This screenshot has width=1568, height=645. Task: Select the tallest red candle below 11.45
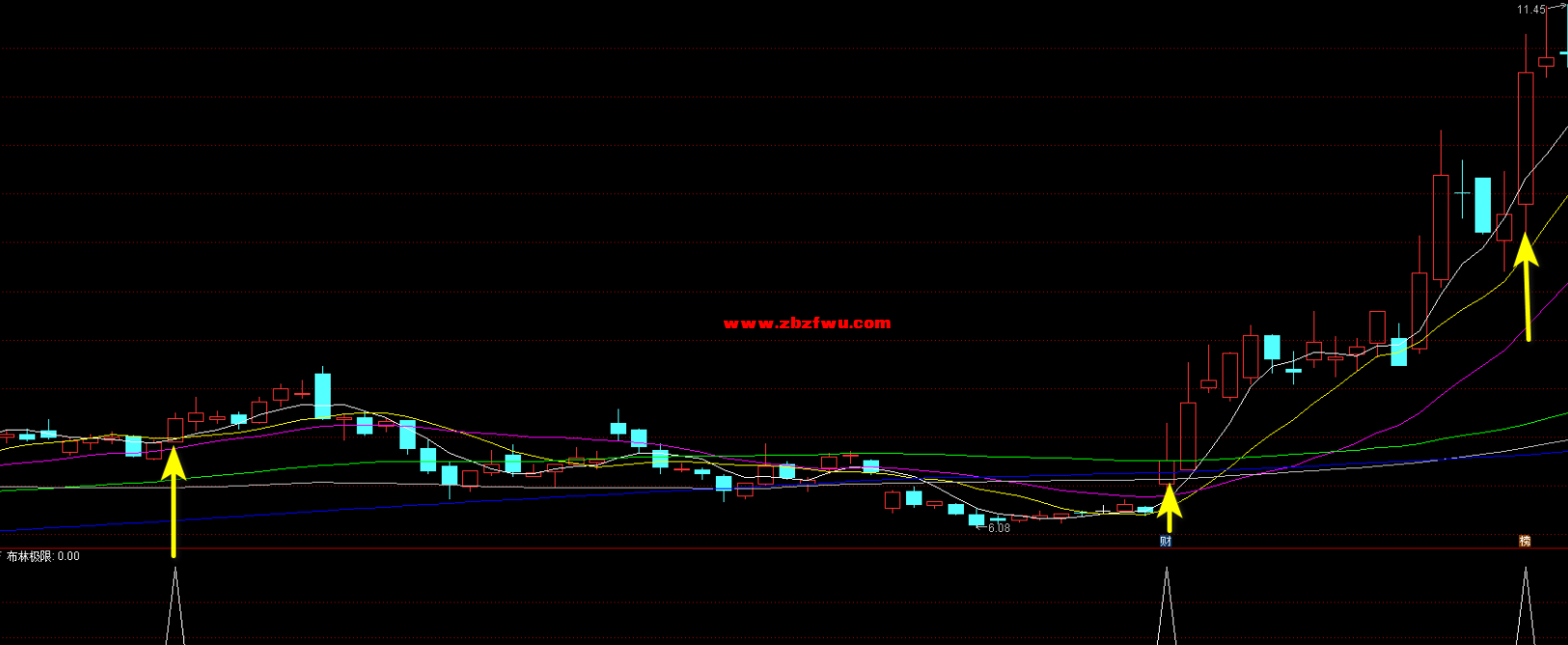[1526, 138]
